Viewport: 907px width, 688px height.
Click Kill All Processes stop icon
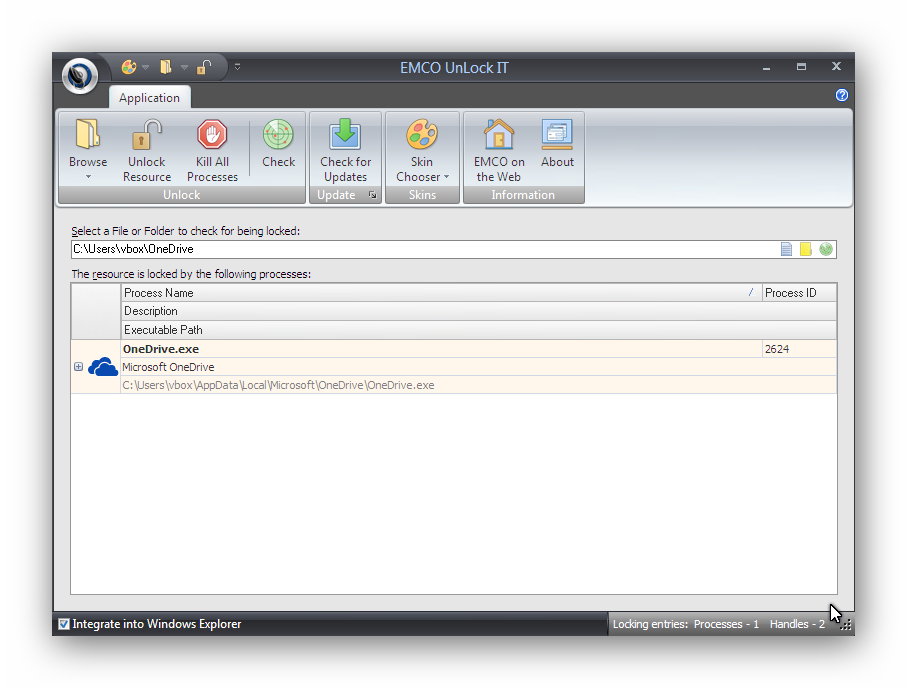click(x=212, y=135)
